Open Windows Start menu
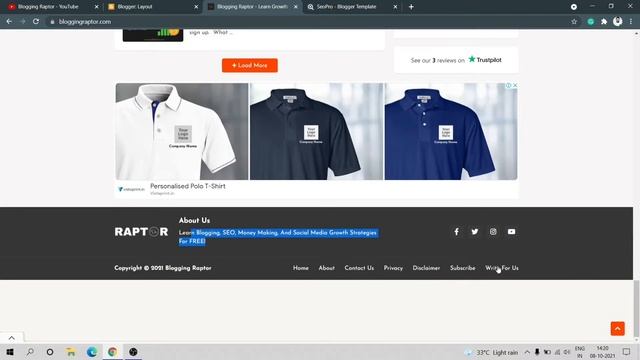Image resolution: width=640 pixels, height=360 pixels. [x=10, y=352]
